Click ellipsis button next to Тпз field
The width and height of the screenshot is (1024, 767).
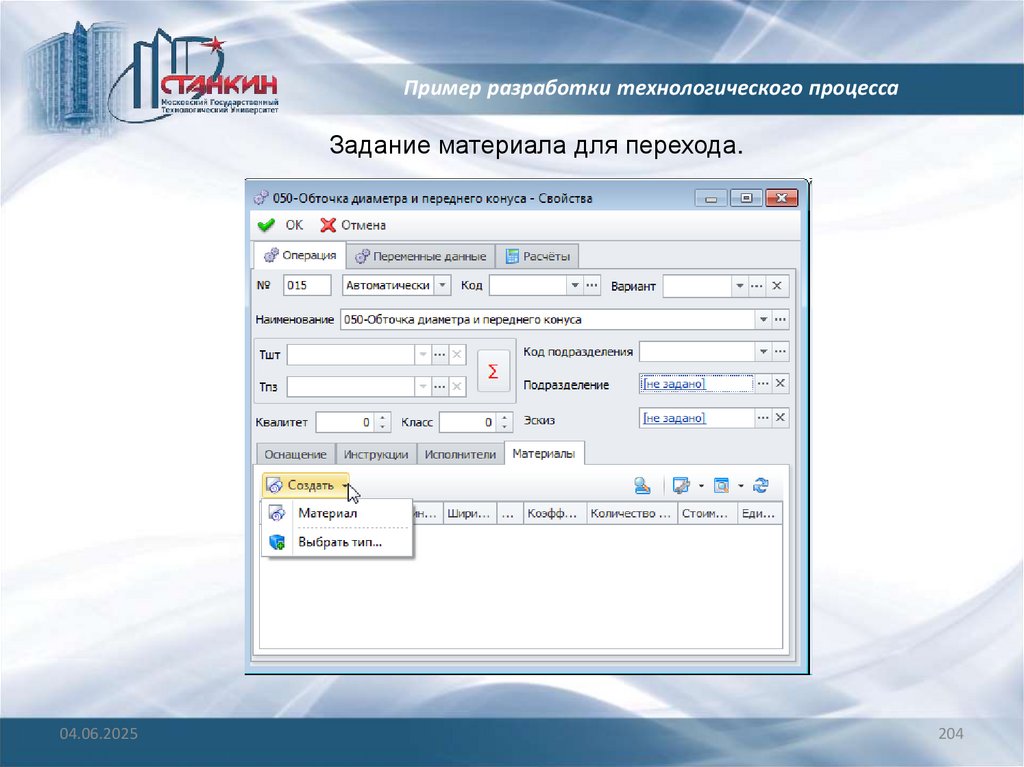pyautogui.click(x=440, y=387)
